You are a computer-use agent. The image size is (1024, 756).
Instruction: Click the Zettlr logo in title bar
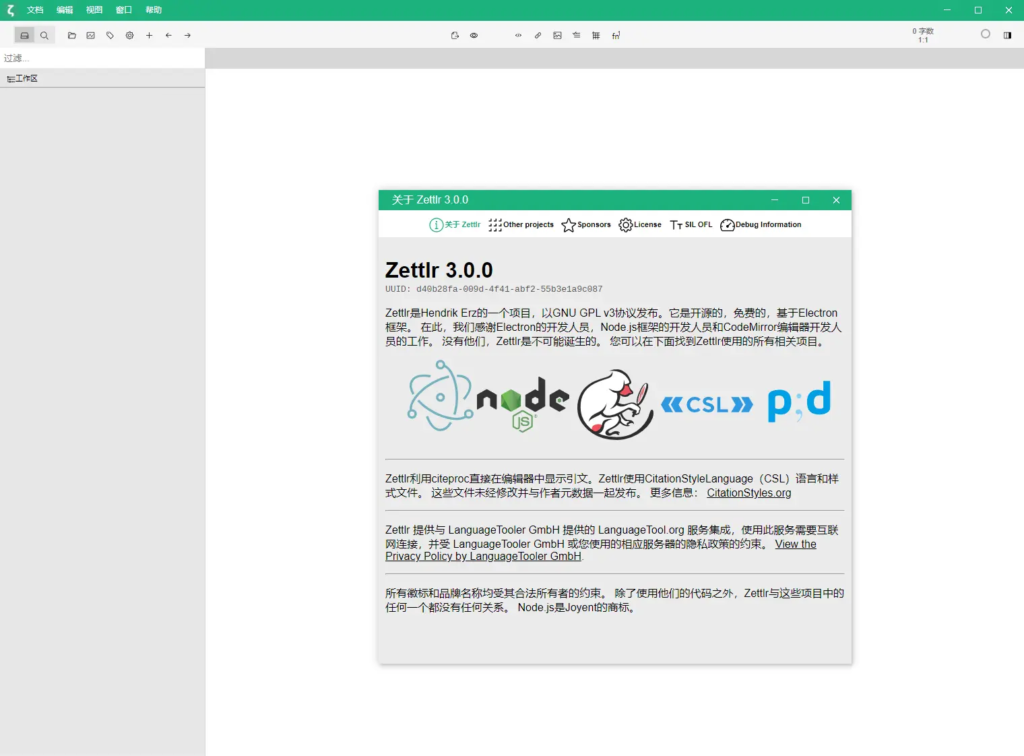(10, 10)
